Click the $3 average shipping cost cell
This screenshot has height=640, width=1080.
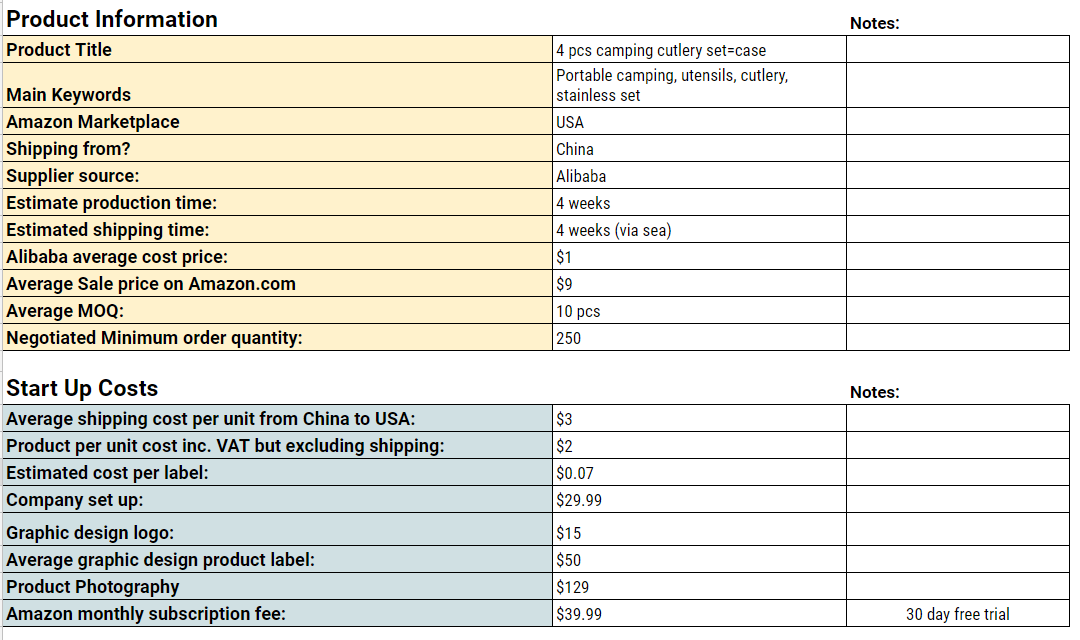click(x=699, y=418)
